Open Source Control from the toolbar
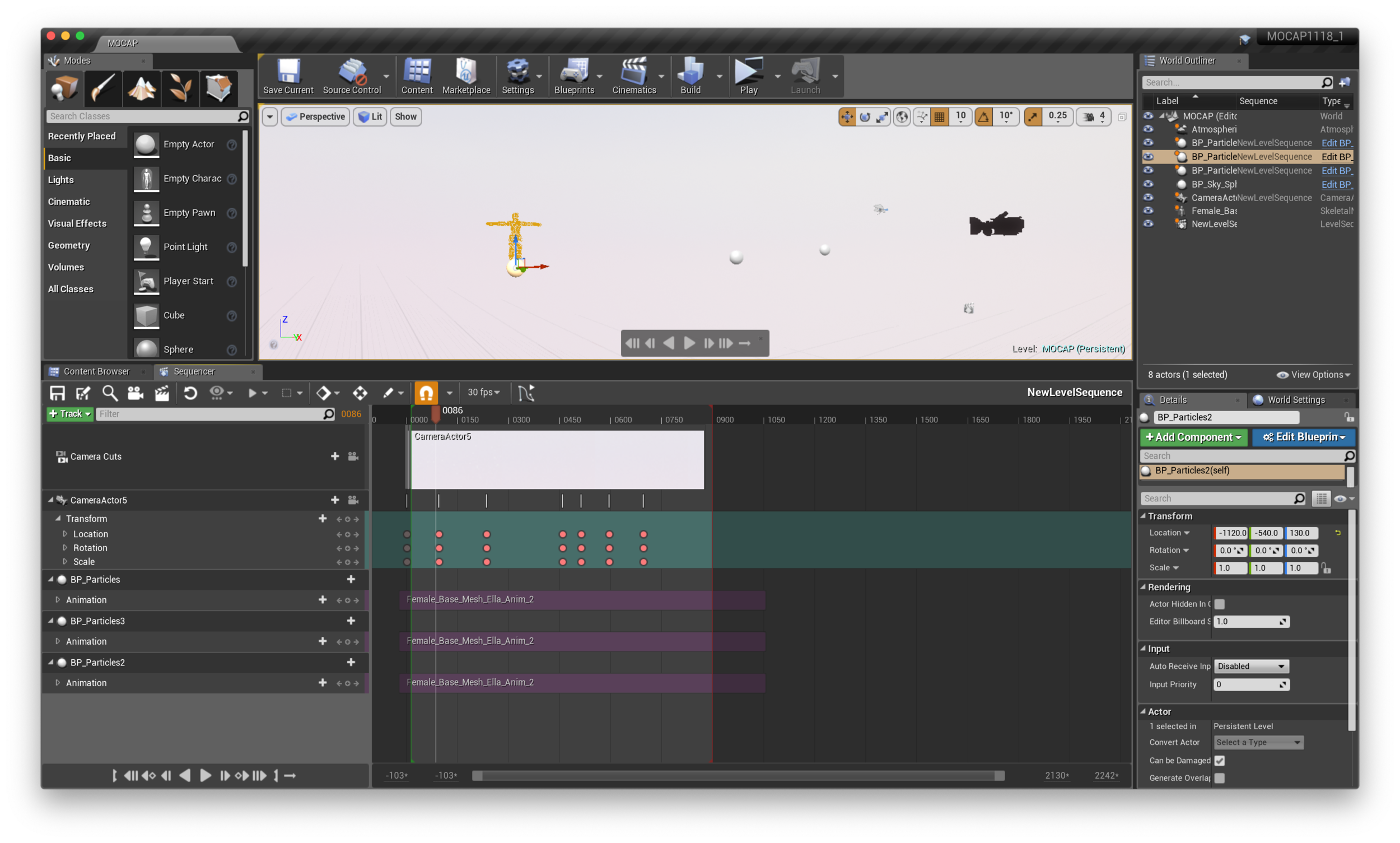The image size is (1400, 843). tap(352, 76)
